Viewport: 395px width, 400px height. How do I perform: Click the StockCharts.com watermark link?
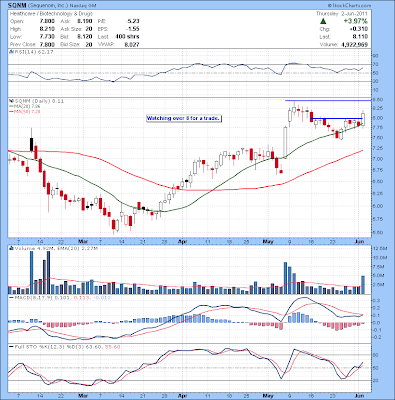click(349, 5)
